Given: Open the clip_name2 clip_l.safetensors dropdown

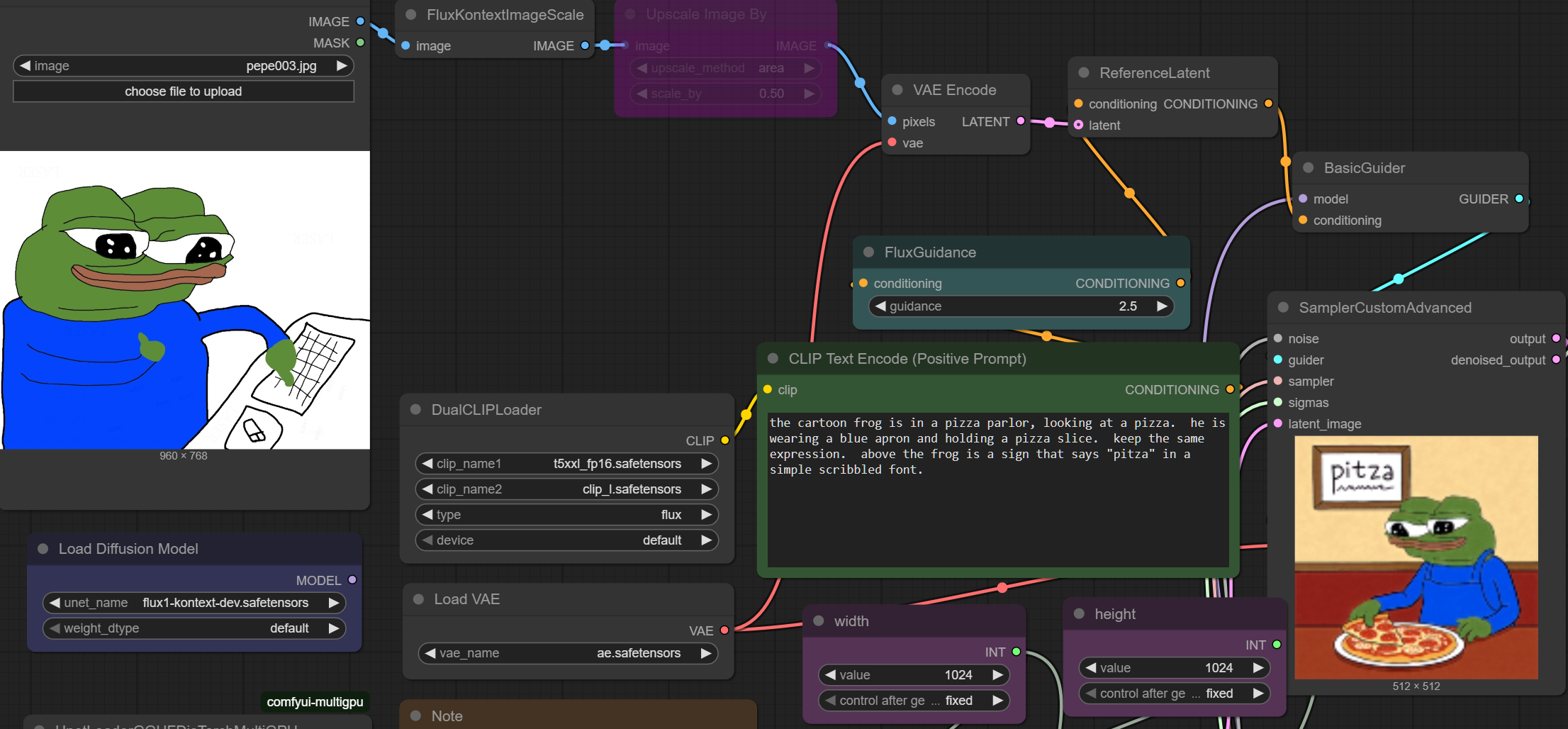Looking at the screenshot, I should [567, 489].
